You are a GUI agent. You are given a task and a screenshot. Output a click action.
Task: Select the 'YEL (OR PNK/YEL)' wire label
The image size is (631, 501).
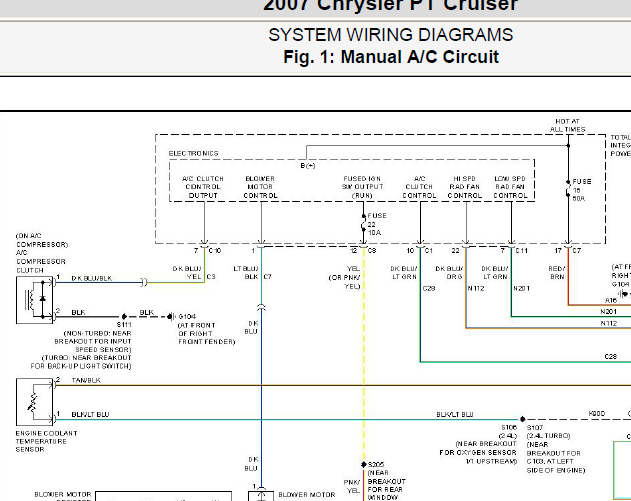click(x=344, y=277)
